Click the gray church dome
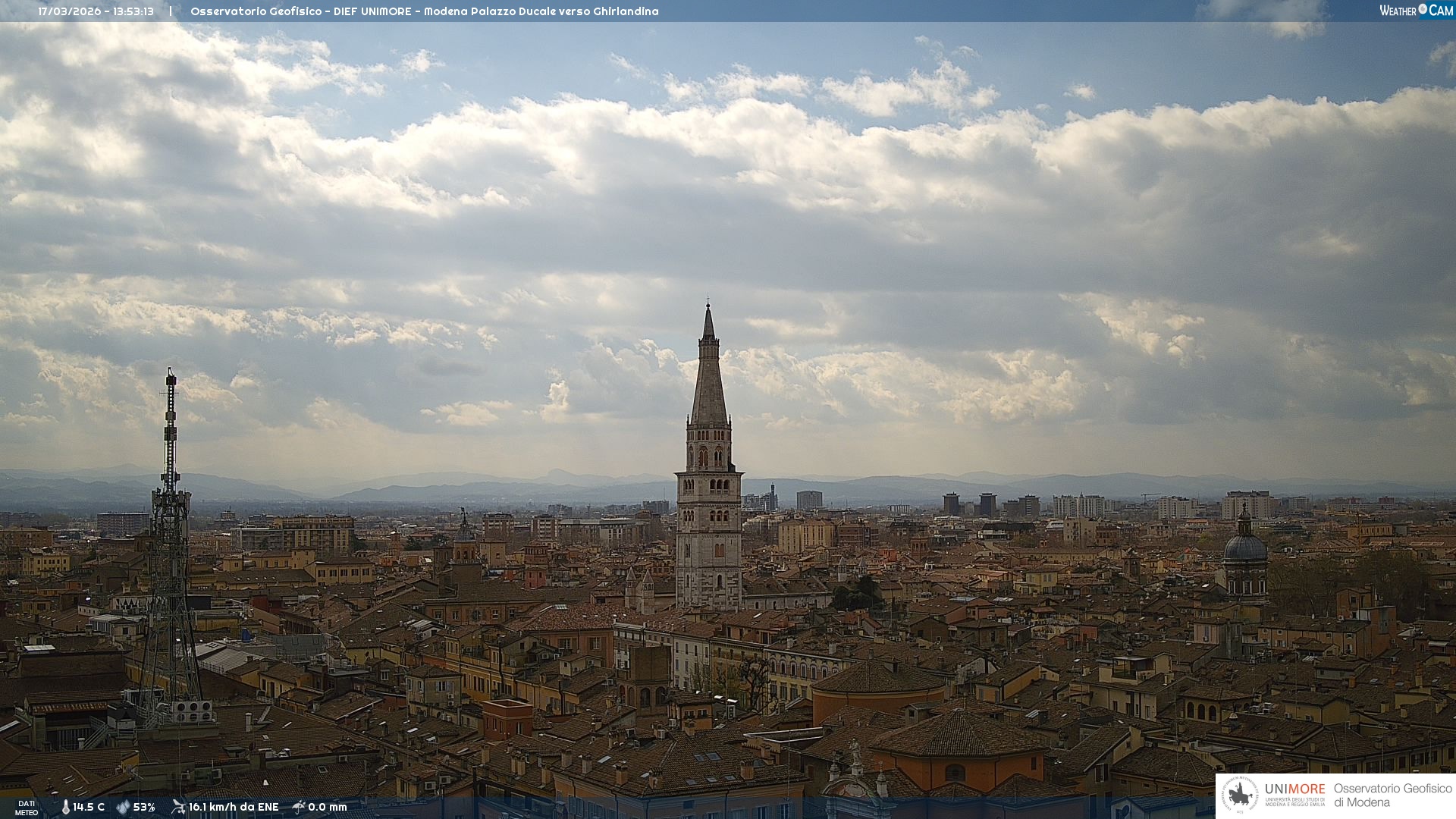The image size is (1456, 819). [x=1245, y=546]
